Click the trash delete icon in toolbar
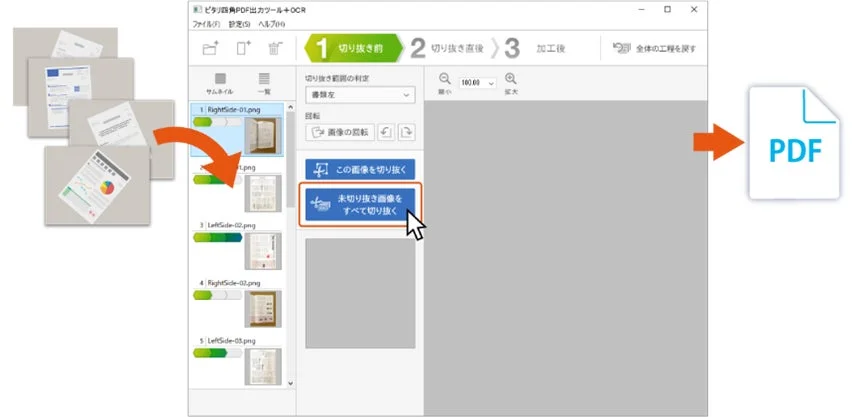The height and width of the screenshot is (417, 857). coord(275,48)
